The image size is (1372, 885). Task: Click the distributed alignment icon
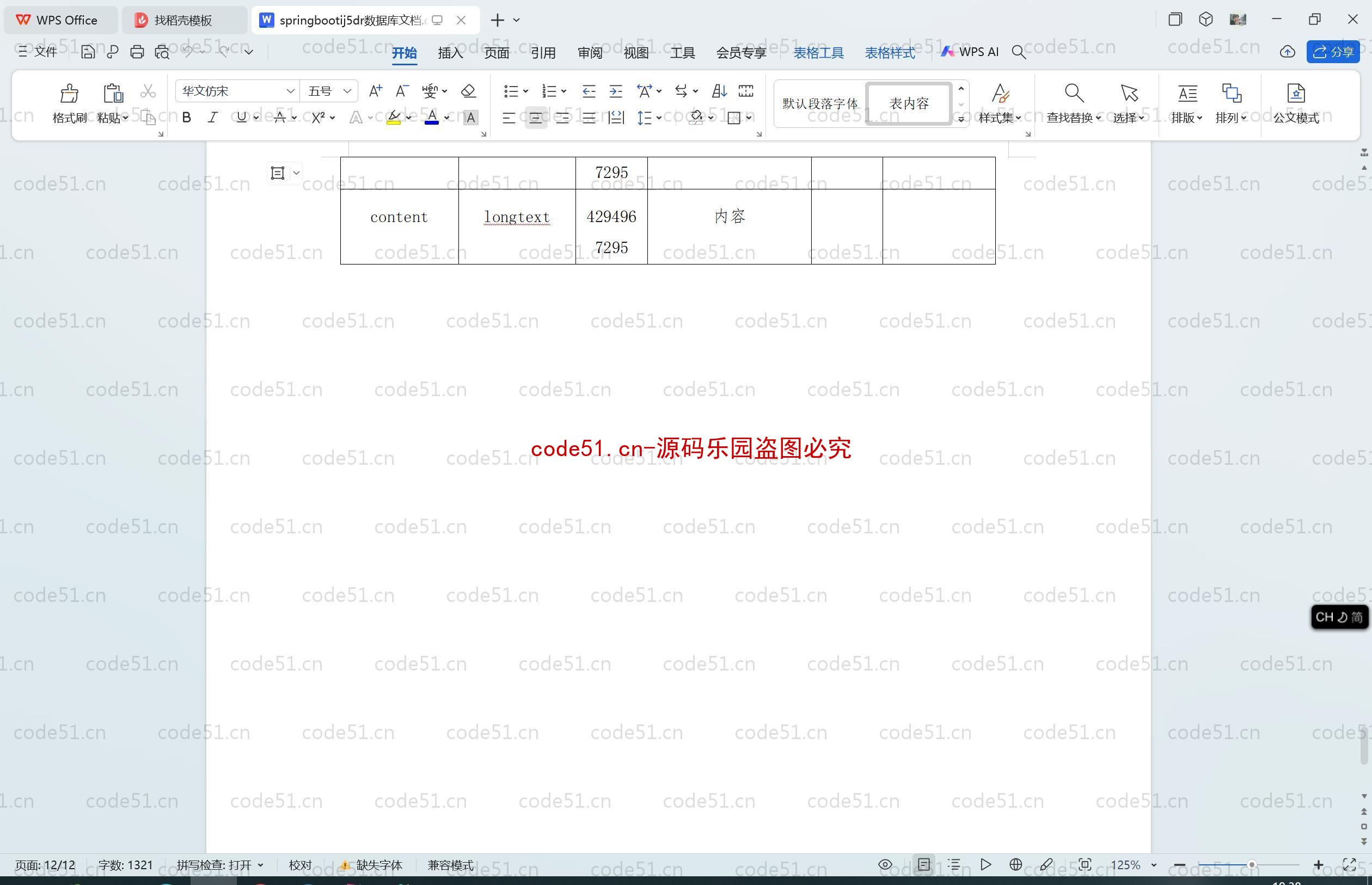click(616, 118)
